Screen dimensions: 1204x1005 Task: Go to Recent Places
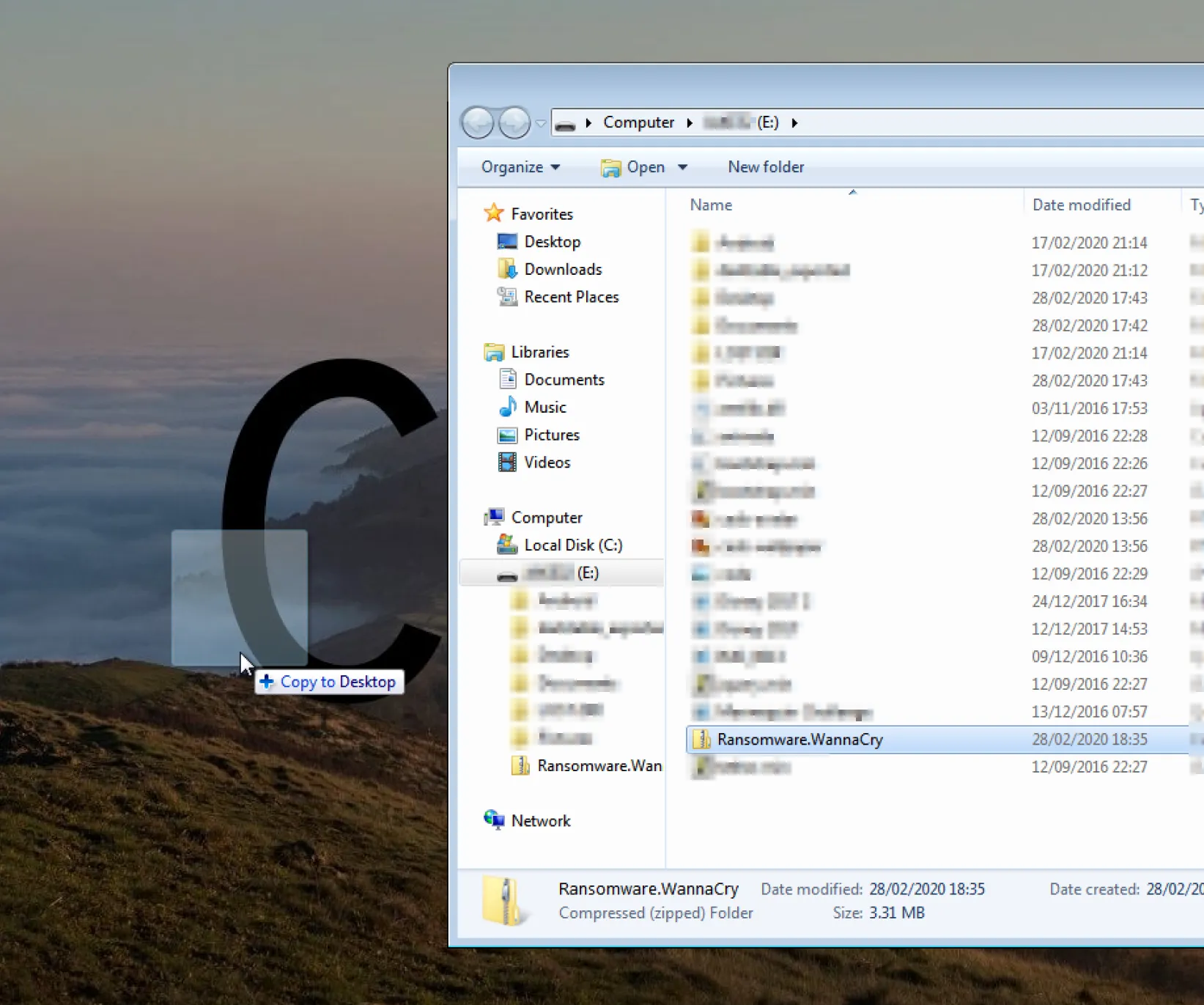tap(571, 297)
